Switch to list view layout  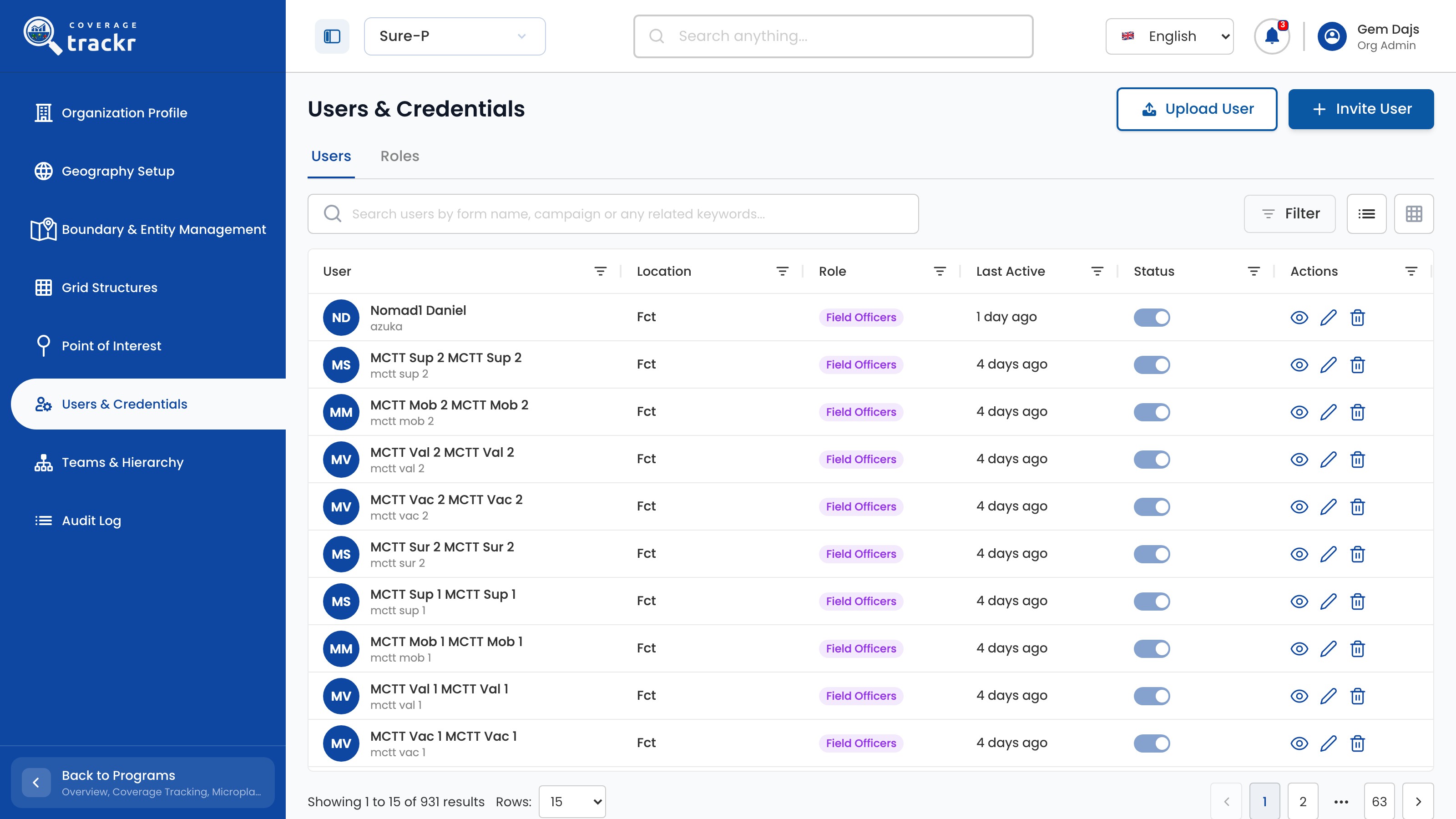click(1366, 214)
